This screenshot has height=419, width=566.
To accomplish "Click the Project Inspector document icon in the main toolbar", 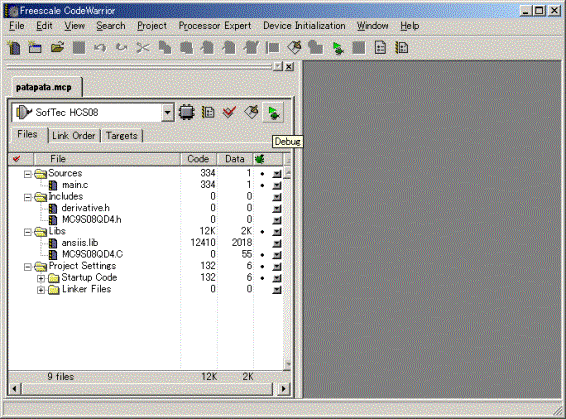I will (380, 48).
